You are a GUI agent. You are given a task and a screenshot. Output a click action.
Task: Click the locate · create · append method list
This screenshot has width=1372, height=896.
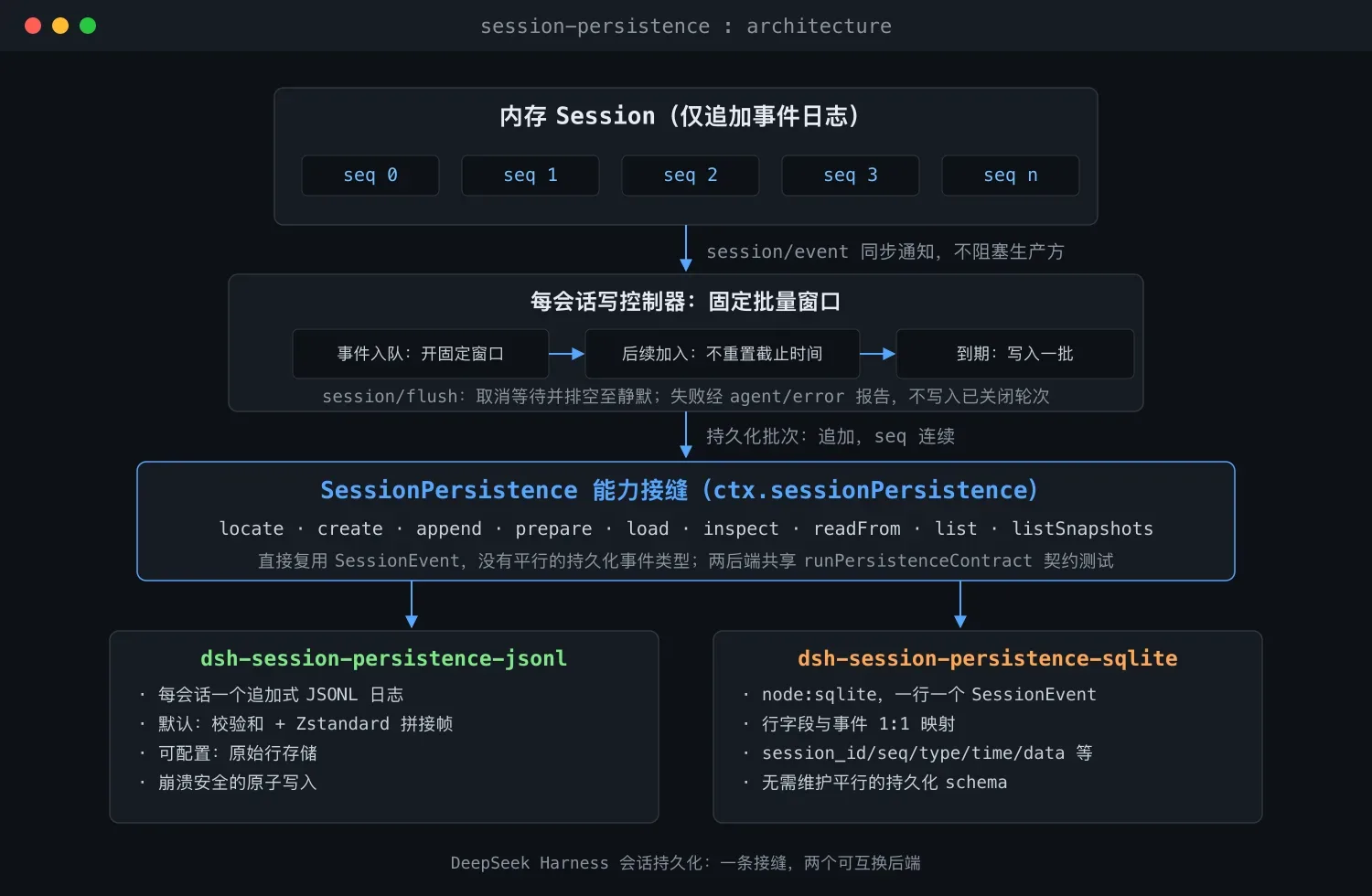(x=686, y=528)
